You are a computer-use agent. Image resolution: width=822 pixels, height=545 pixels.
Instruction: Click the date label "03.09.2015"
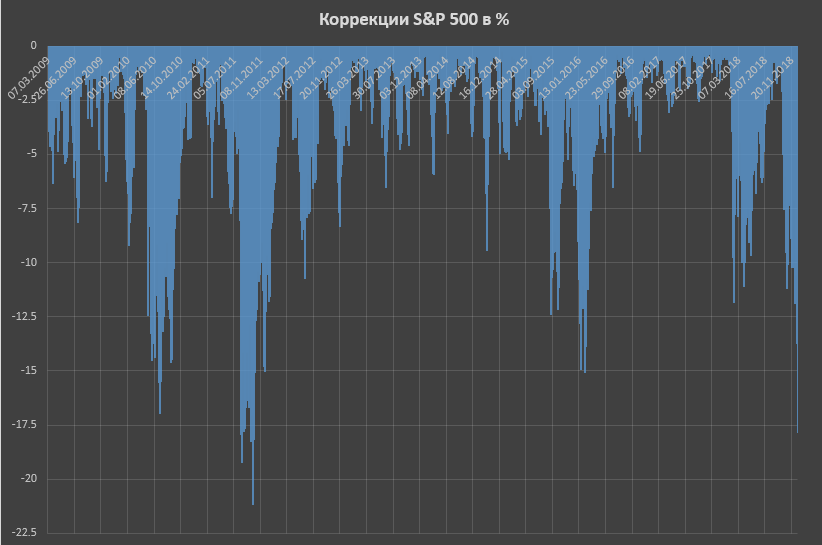pyautogui.click(x=534, y=78)
